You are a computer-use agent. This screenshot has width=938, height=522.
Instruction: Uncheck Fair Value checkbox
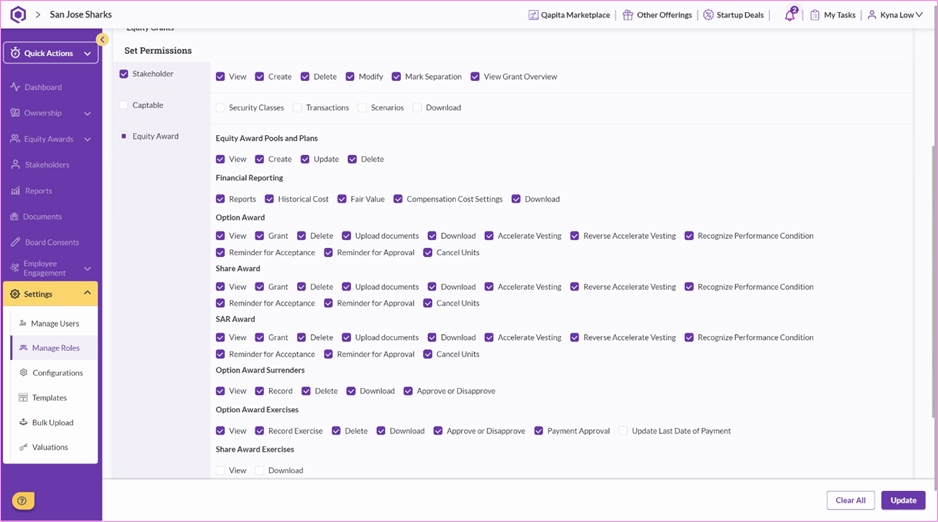342,199
